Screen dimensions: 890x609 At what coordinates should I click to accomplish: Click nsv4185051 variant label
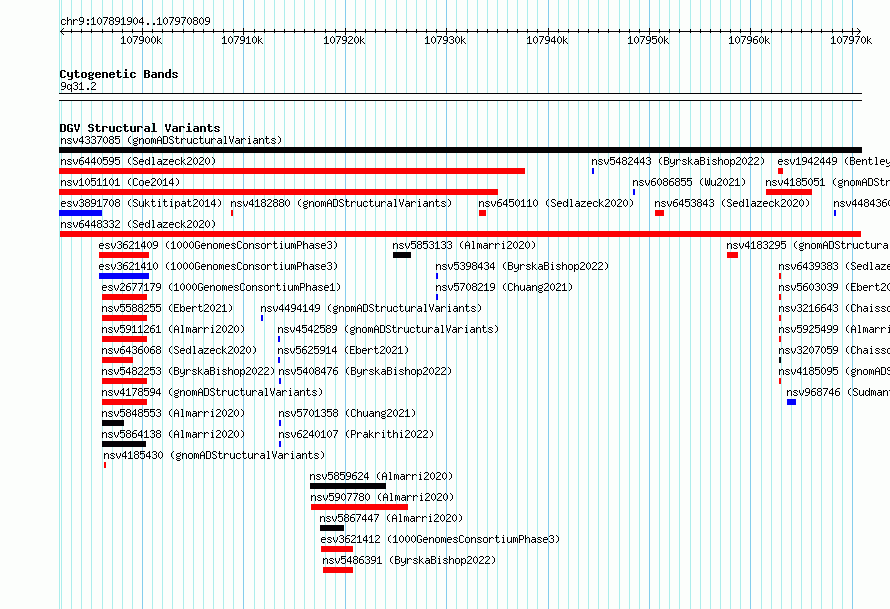(x=827, y=182)
